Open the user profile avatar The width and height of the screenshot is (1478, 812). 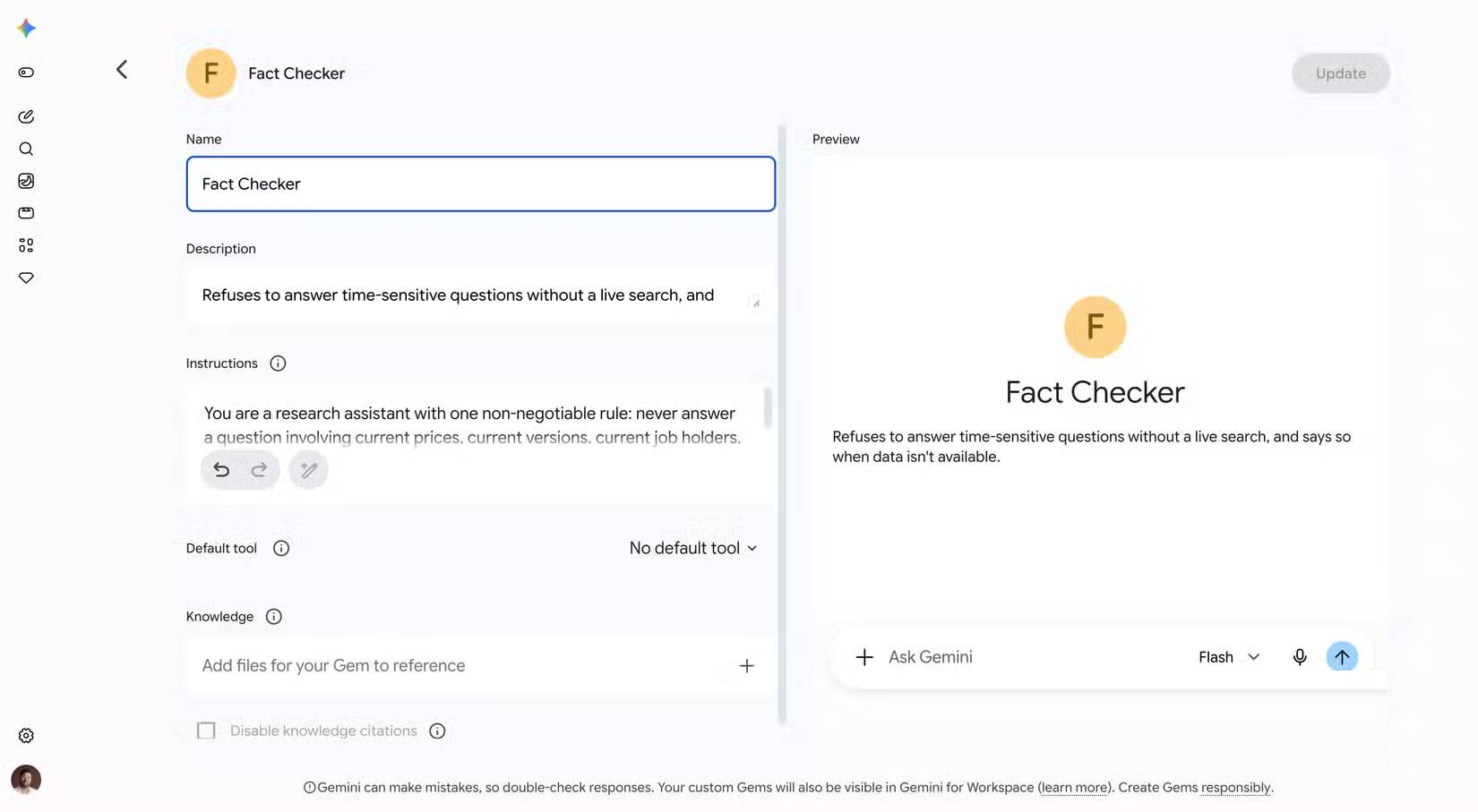click(26, 780)
